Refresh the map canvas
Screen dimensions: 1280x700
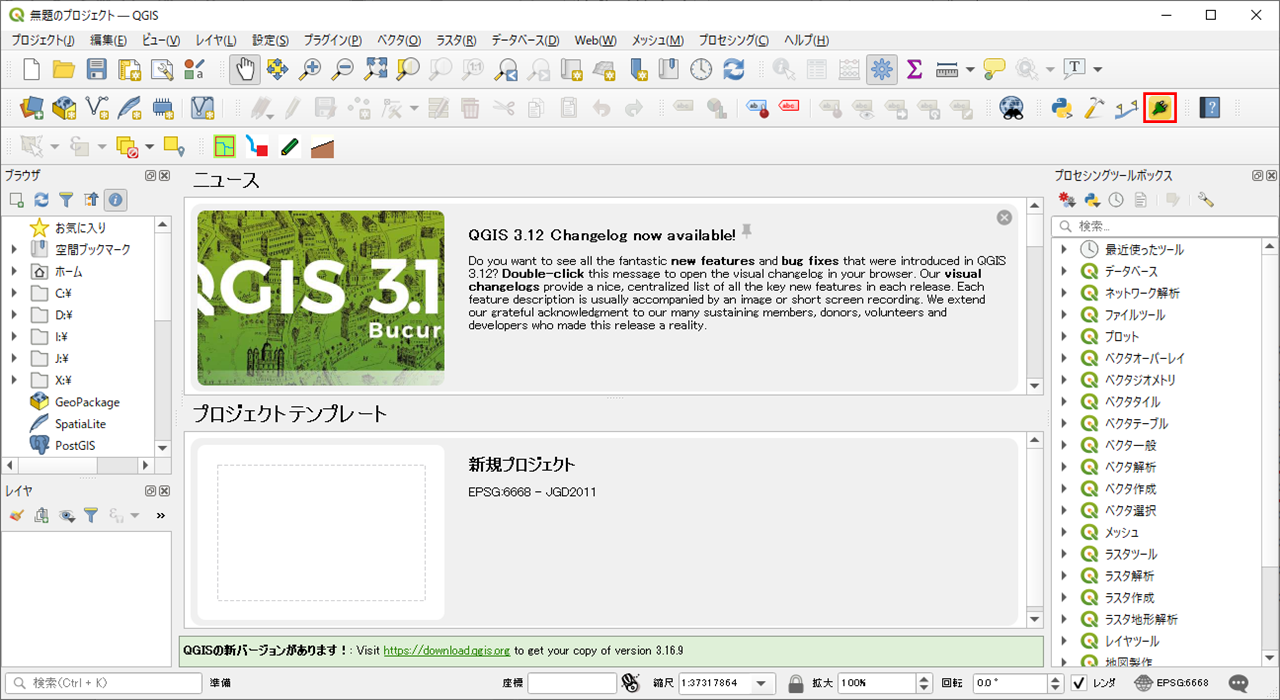(734, 69)
